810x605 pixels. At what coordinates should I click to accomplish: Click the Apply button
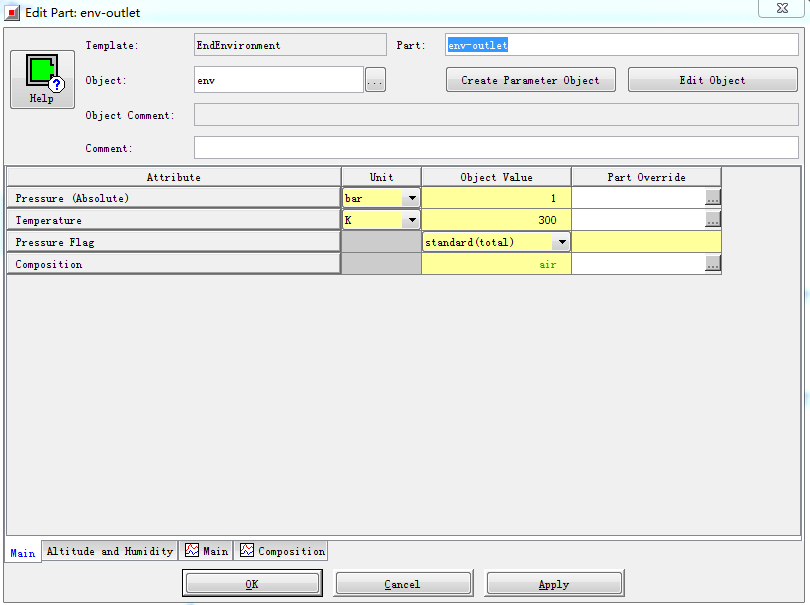tap(554, 584)
